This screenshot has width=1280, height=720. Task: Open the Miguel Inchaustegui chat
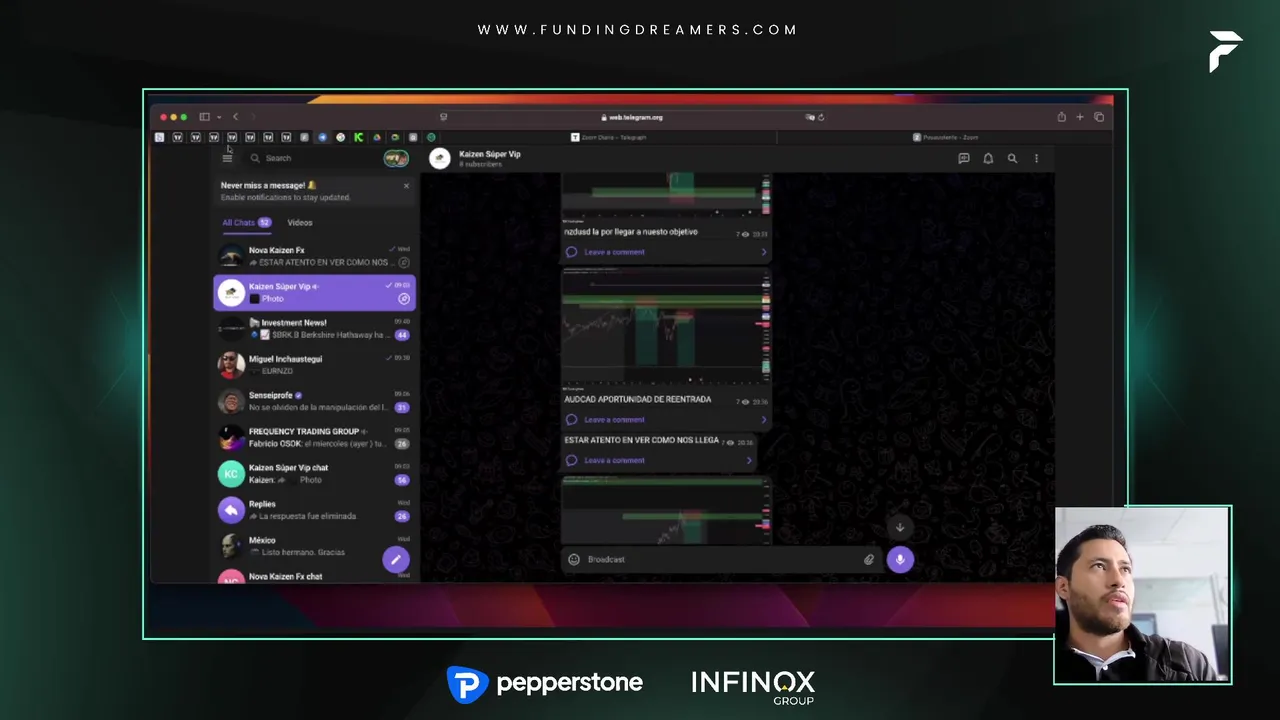pyautogui.click(x=314, y=365)
